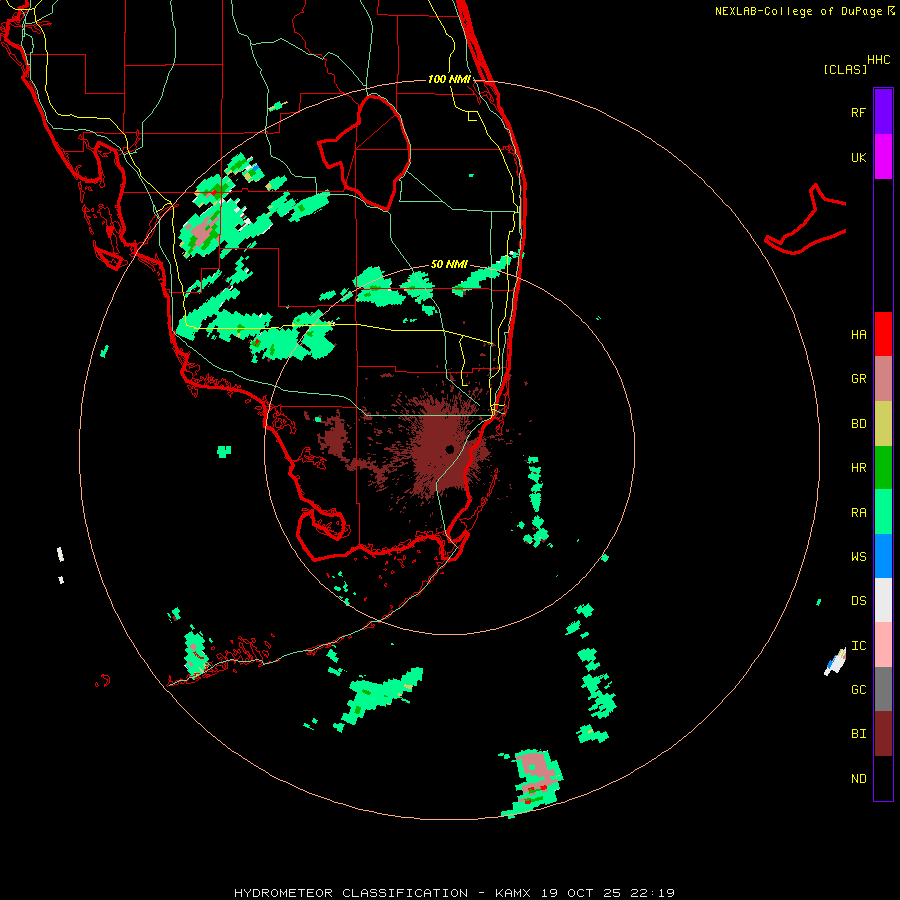The height and width of the screenshot is (900, 900).
Task: Select the DS white legend swatch
Action: 883,600
